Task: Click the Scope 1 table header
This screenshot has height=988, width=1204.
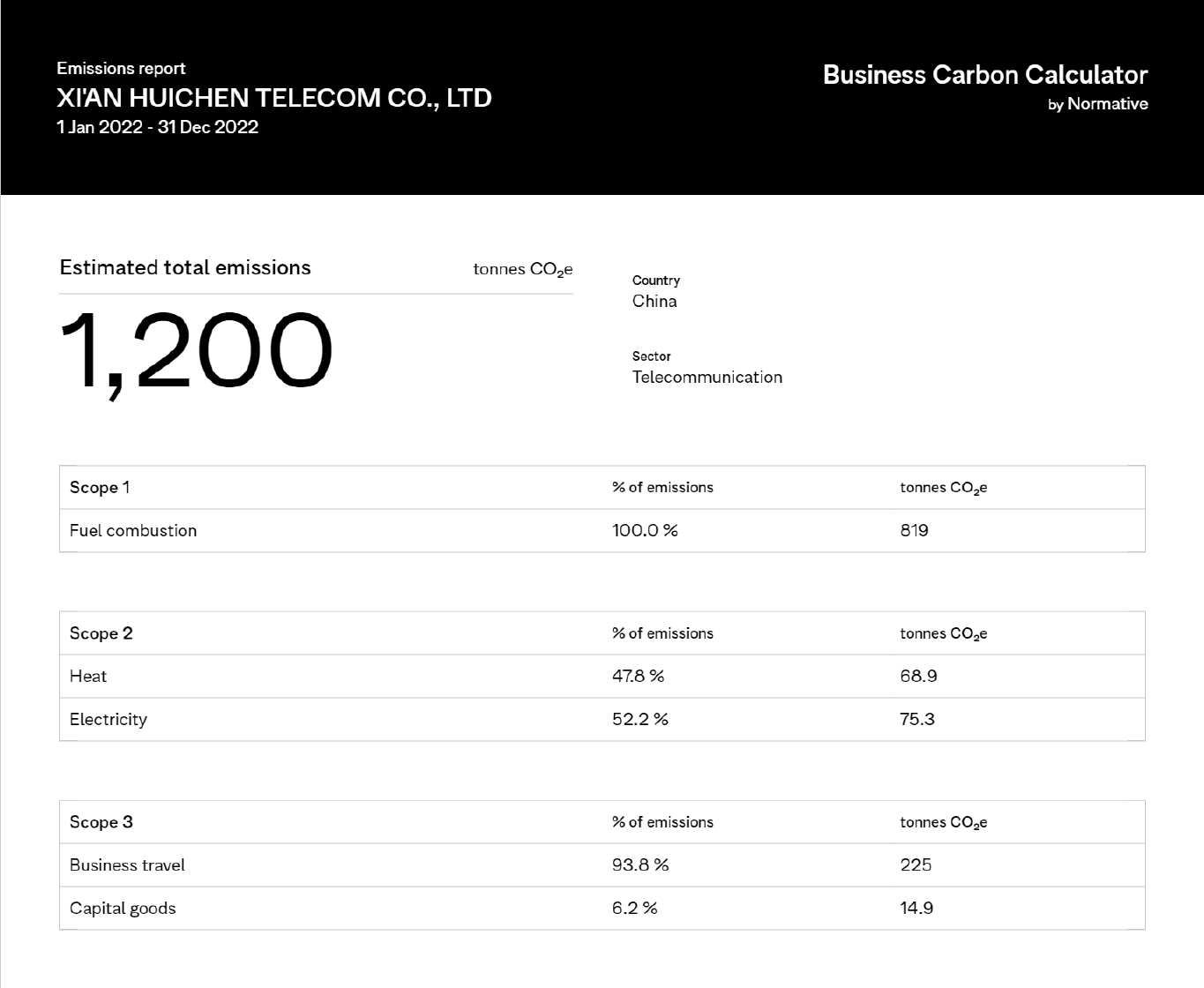Action: click(x=100, y=488)
